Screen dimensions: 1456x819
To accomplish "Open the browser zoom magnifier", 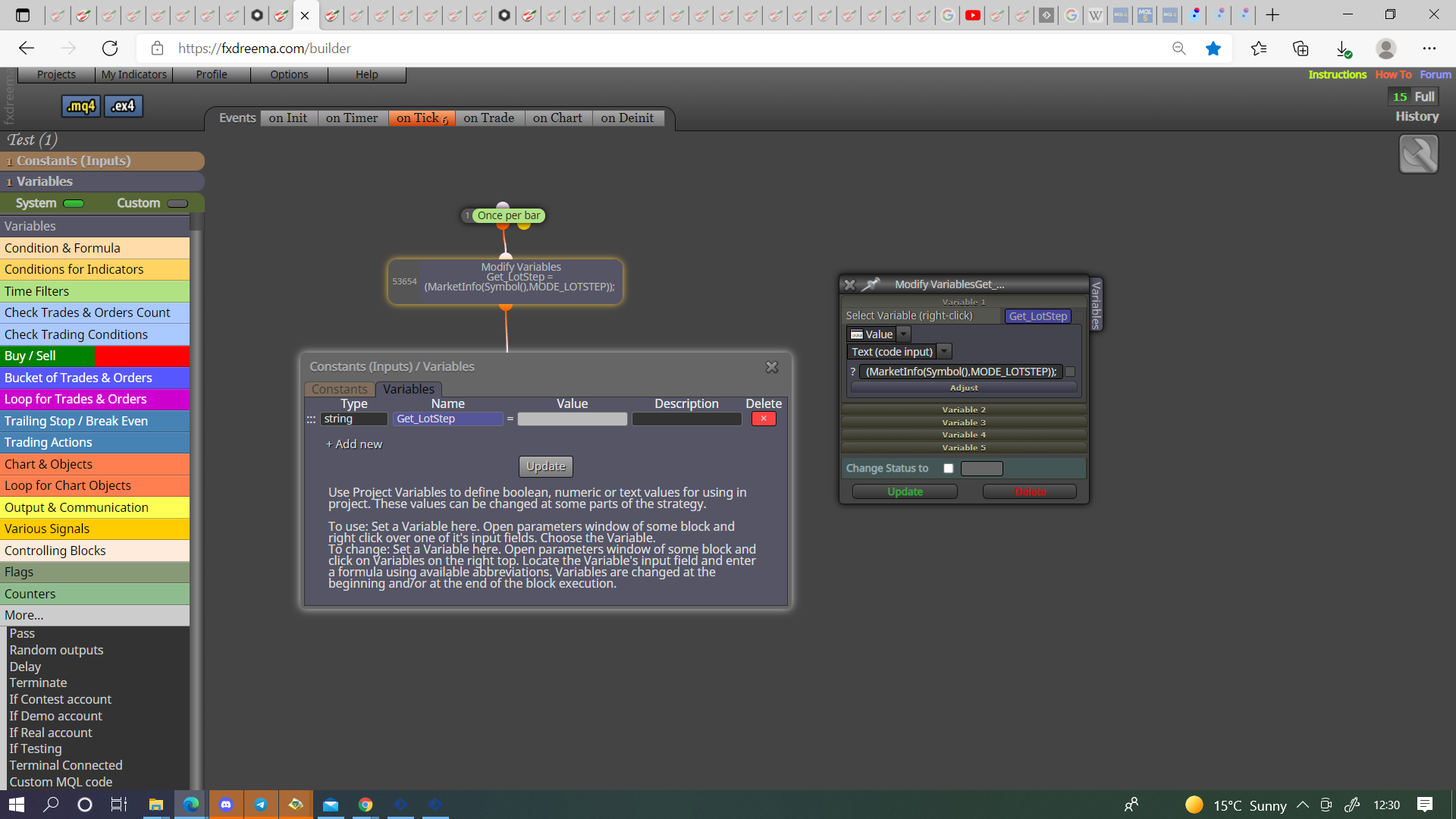I will coord(1178,49).
